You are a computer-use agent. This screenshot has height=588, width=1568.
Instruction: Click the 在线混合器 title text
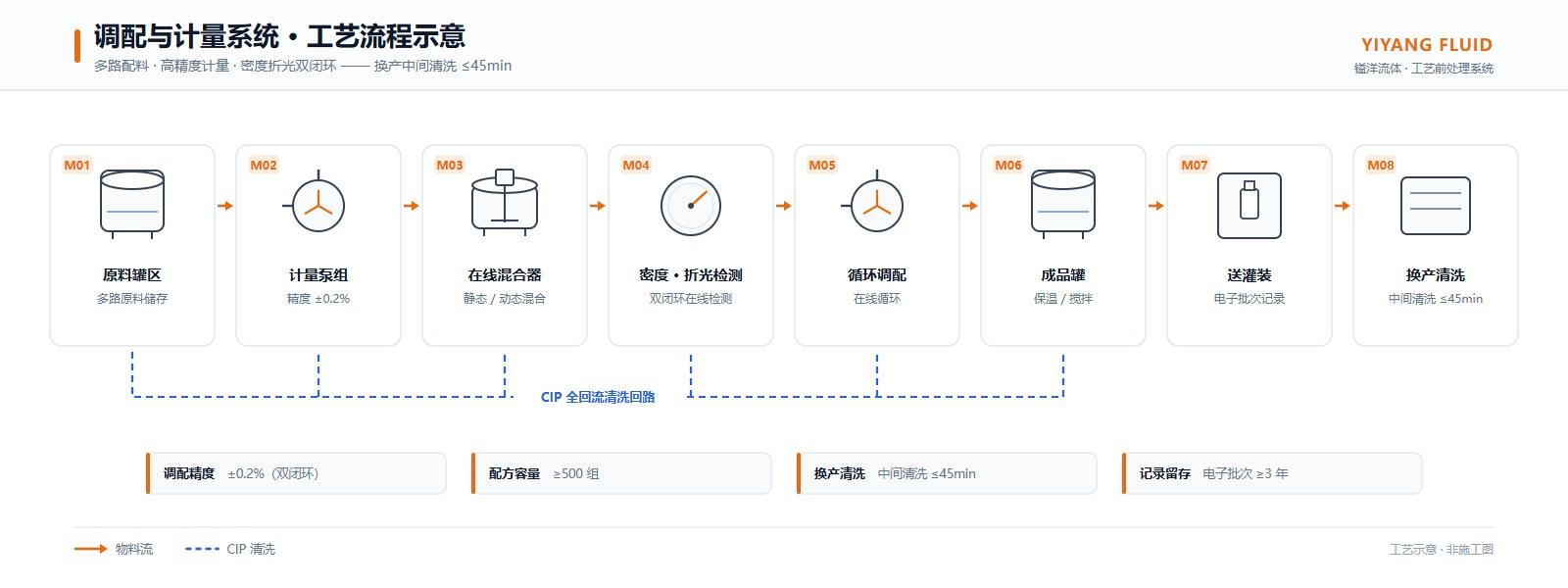coord(505,275)
